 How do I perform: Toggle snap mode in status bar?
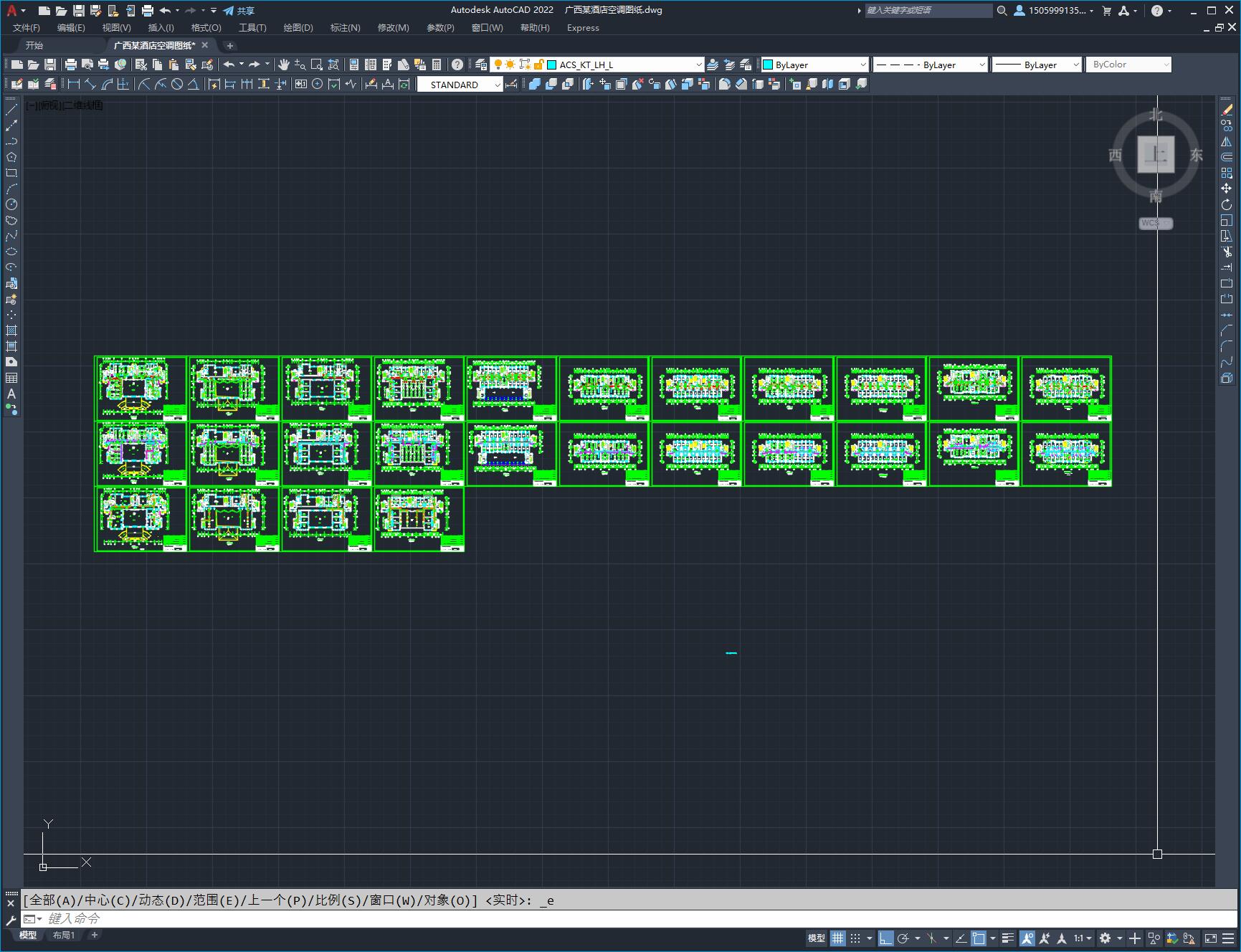[x=855, y=938]
